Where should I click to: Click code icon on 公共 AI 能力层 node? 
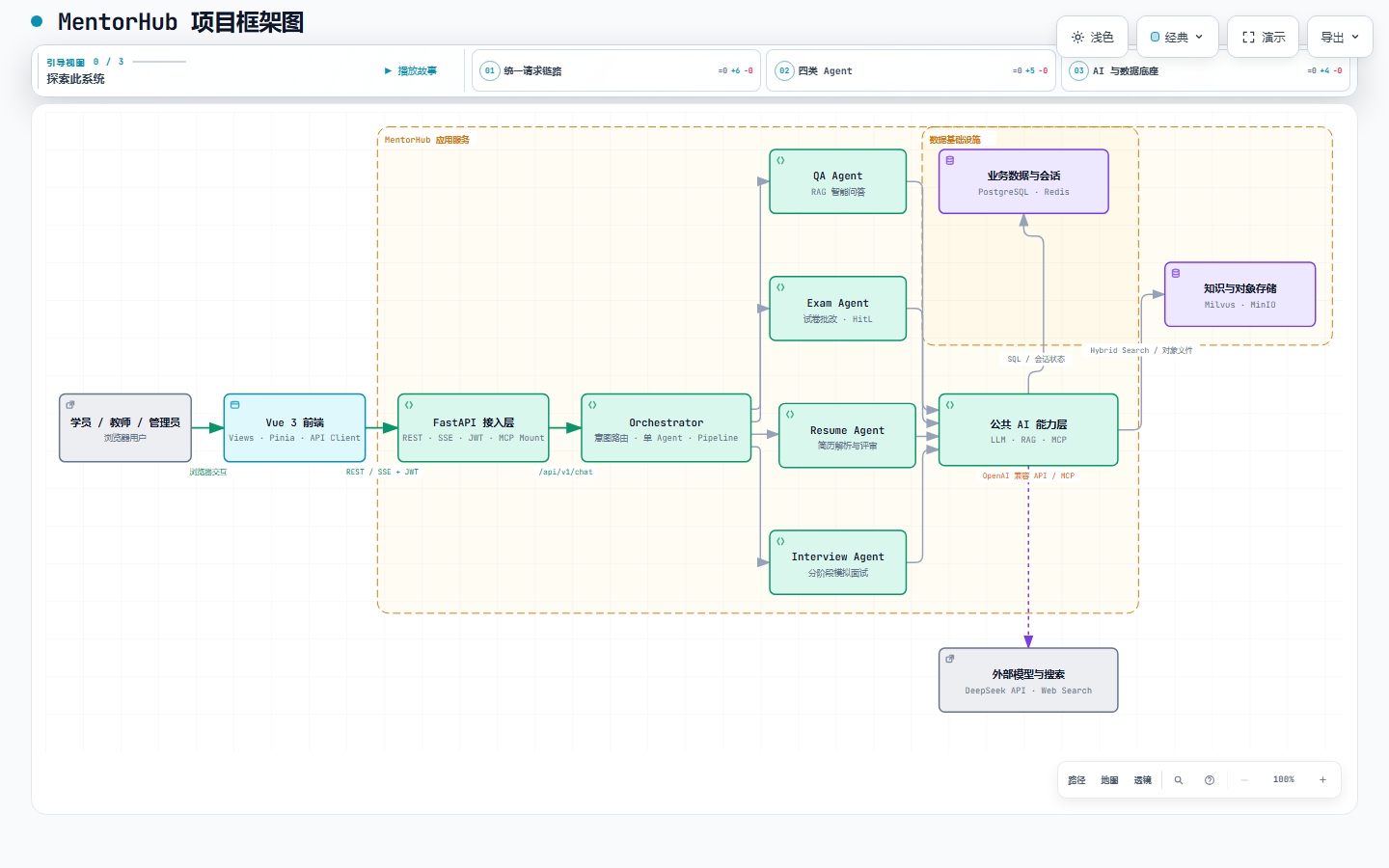(950, 405)
